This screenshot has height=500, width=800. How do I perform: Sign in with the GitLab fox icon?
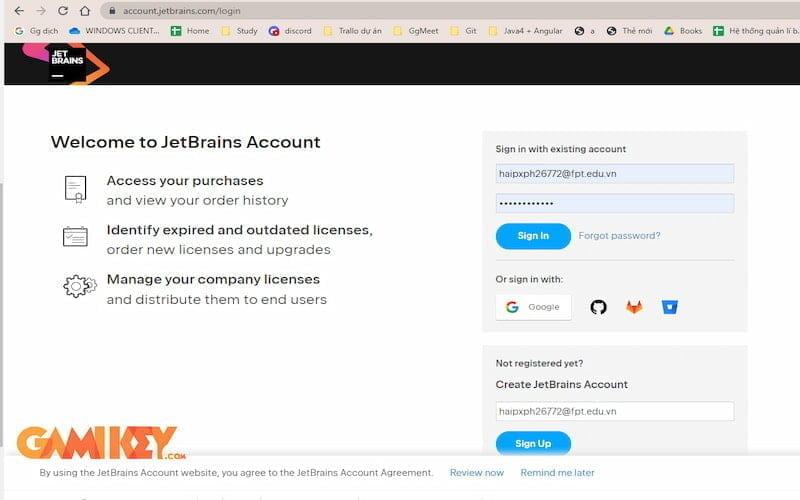coord(634,307)
